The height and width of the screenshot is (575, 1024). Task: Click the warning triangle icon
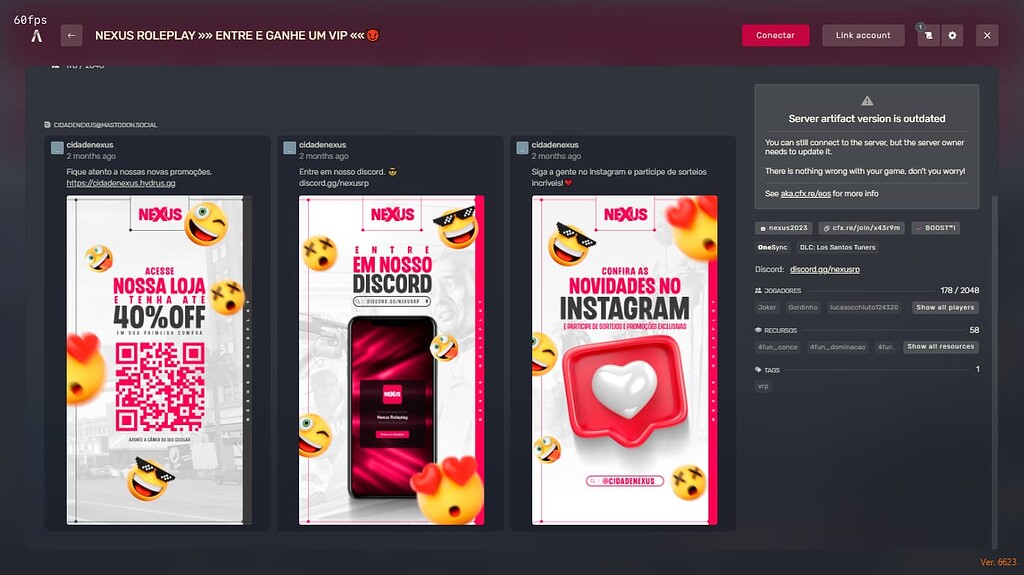click(x=867, y=100)
